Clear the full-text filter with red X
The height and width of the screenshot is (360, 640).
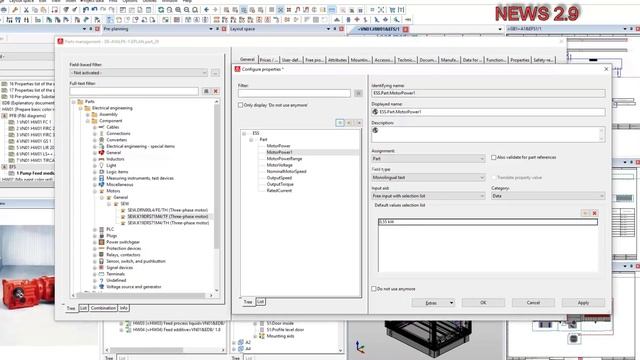pyautogui.click(x=216, y=91)
